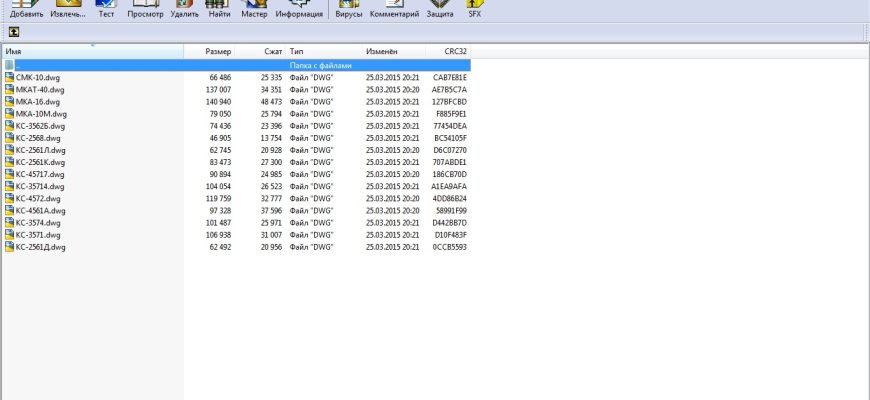This screenshot has height=400, width=870.
Task: Select the file КС-45717.dwg
Action: (40, 174)
